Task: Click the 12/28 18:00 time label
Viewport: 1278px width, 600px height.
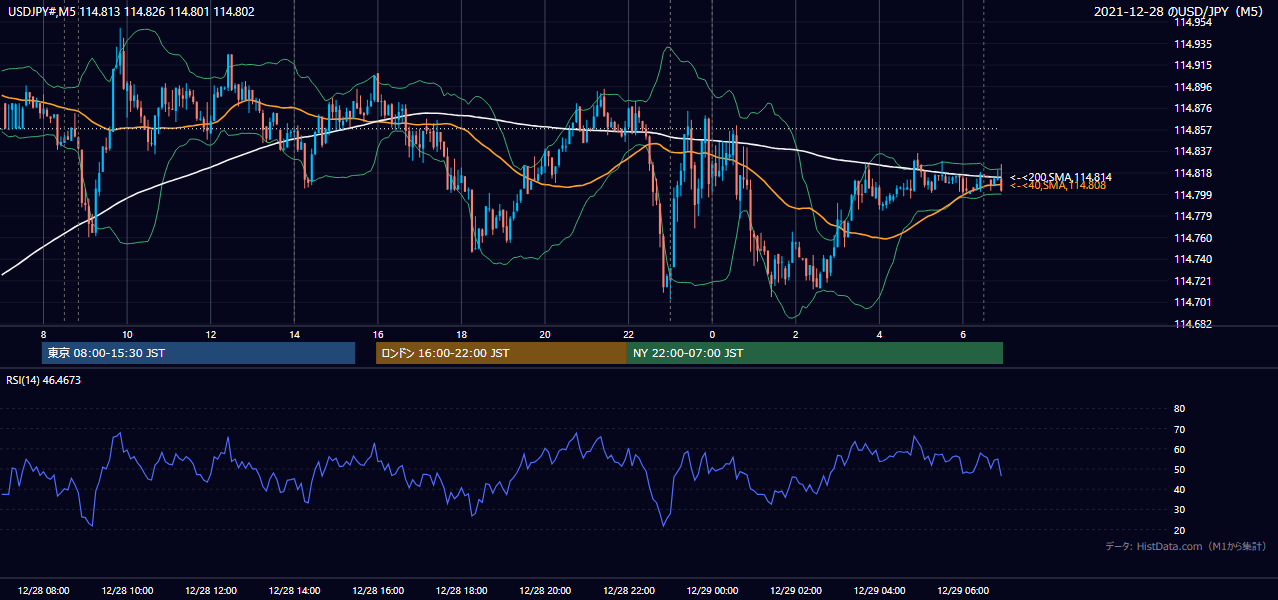Action: coord(461,591)
